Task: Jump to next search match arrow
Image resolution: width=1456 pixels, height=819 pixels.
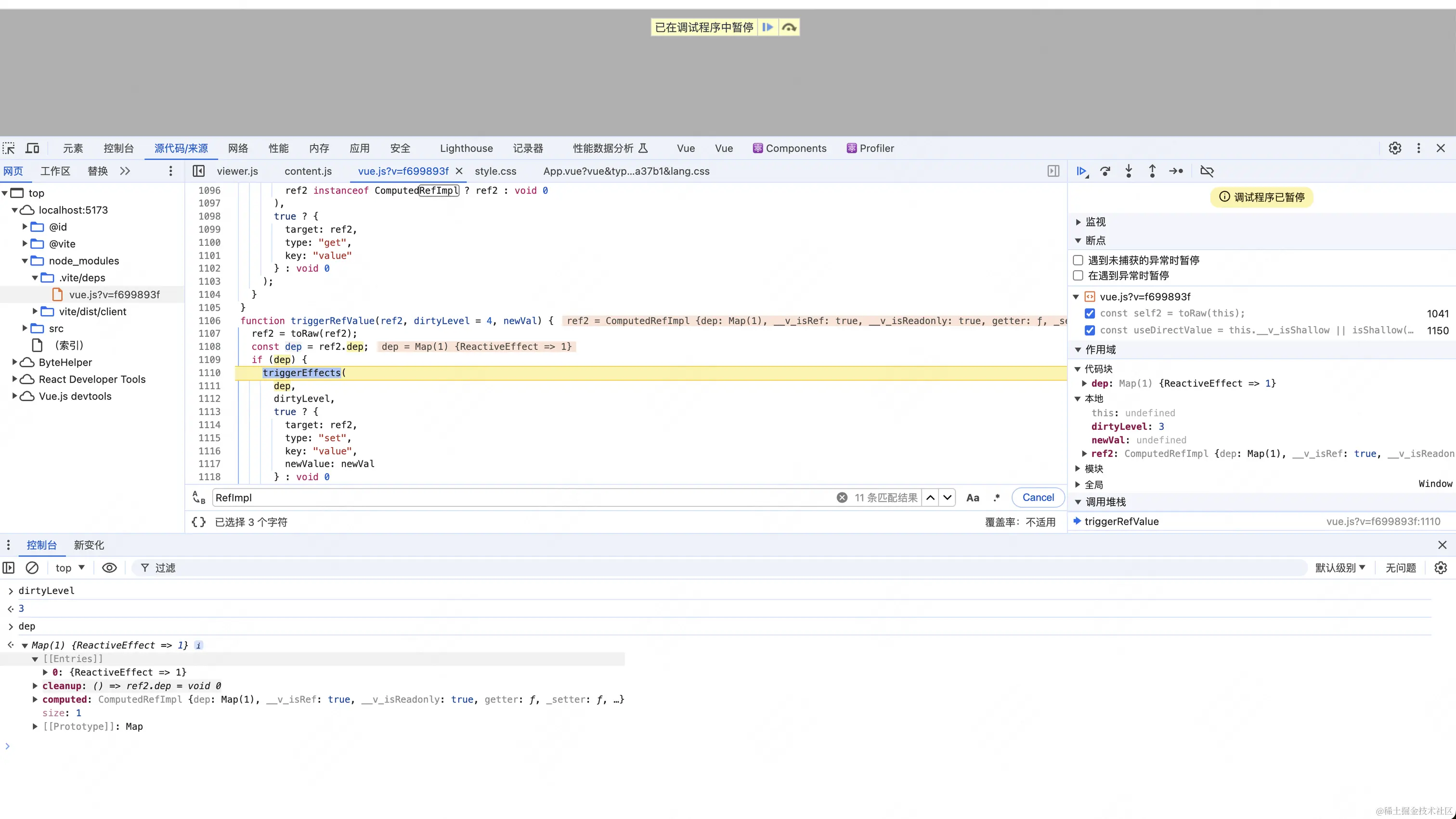Action: coord(947,498)
